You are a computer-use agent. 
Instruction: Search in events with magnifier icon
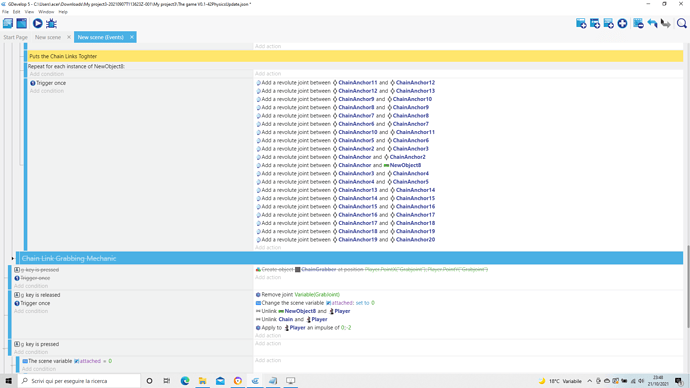[682, 23]
